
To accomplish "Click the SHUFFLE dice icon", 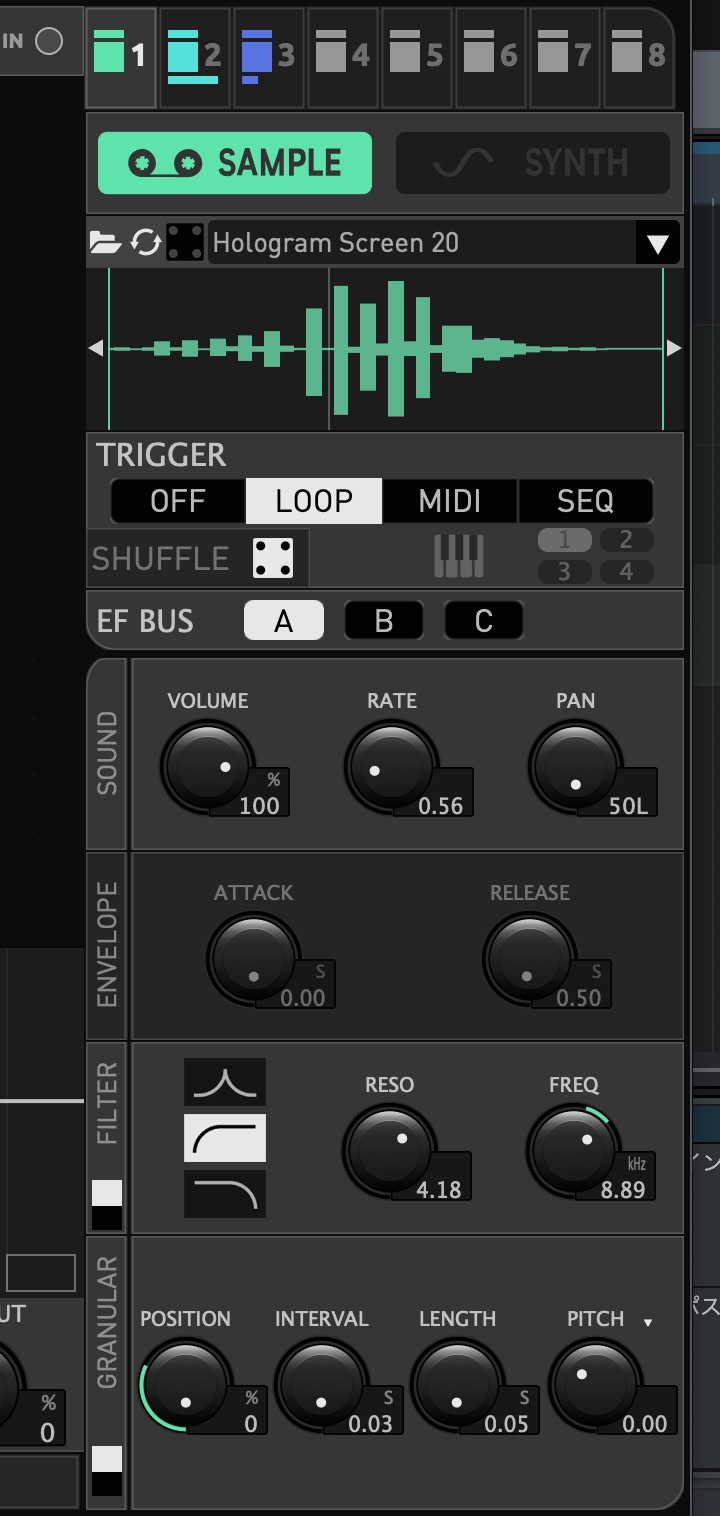I will point(273,558).
